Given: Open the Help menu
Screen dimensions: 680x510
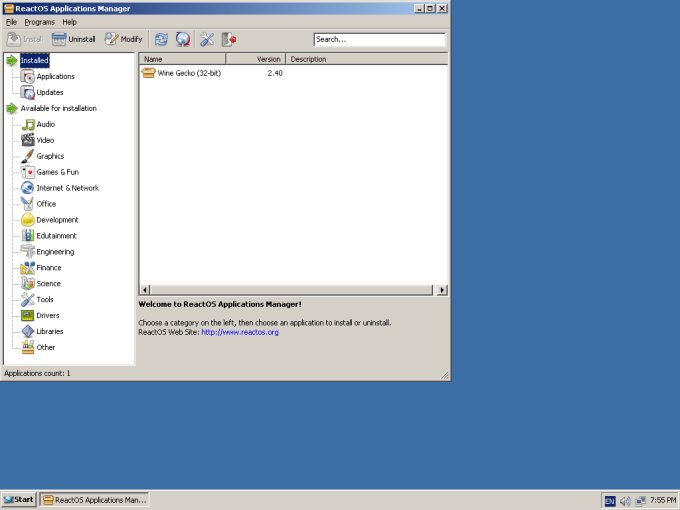Looking at the screenshot, I should click(69, 22).
